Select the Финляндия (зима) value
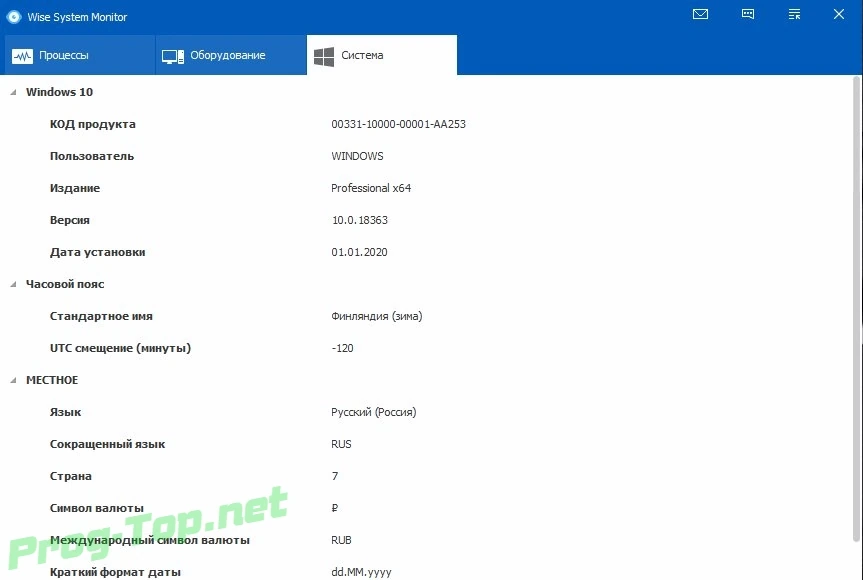This screenshot has height=580, width=863. (x=377, y=316)
